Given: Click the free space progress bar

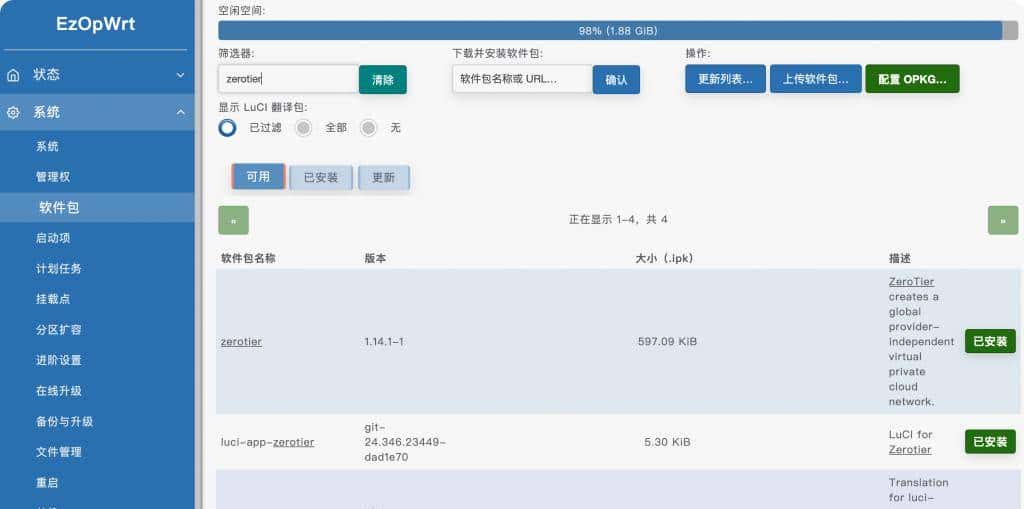Looking at the screenshot, I should (618, 30).
